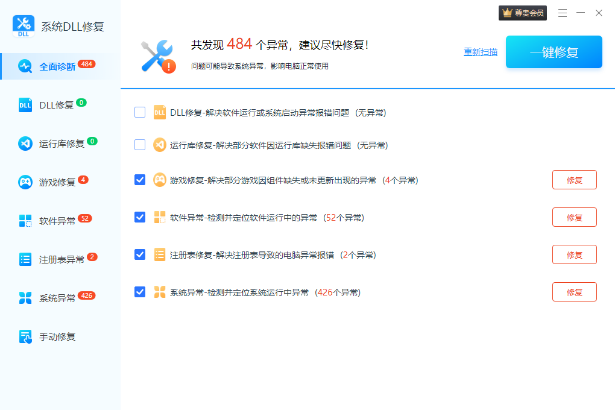Check the 运行库修复 checkbox
This screenshot has width=615, height=410.
140,144
